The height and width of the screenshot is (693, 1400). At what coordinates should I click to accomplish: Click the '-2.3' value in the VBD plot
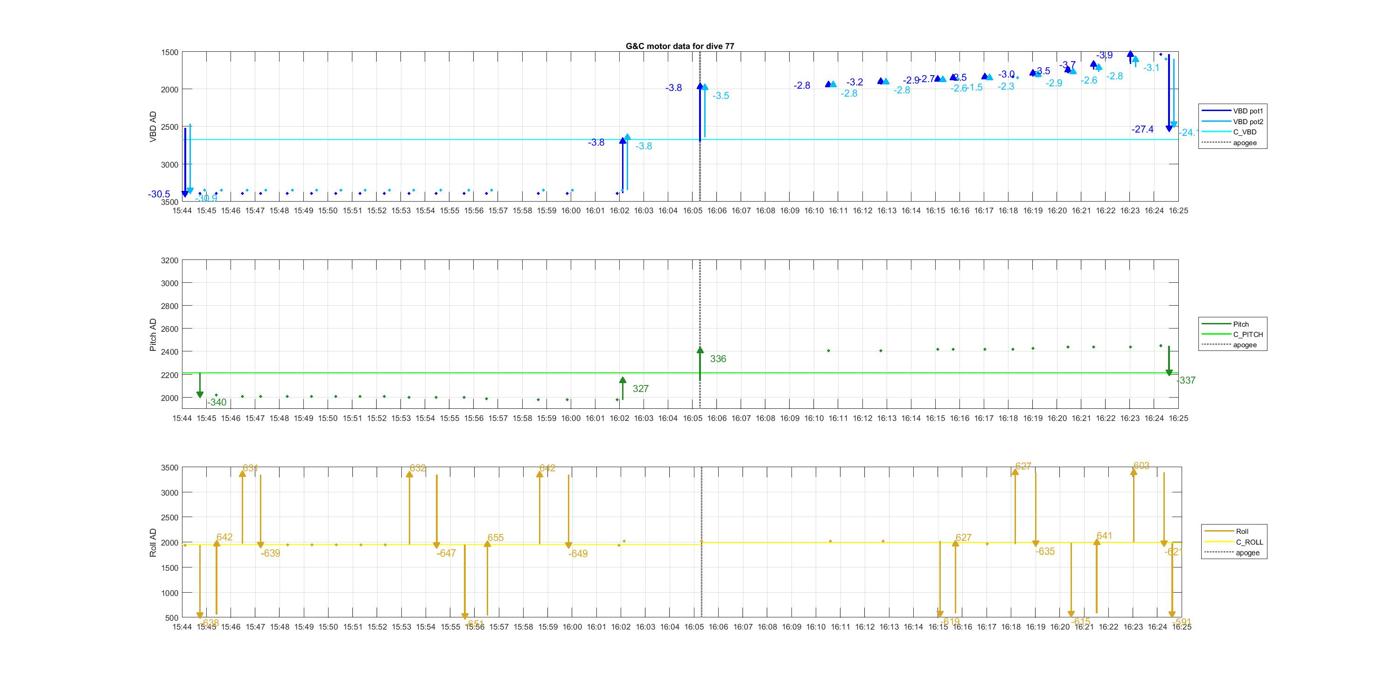tap(1006, 87)
